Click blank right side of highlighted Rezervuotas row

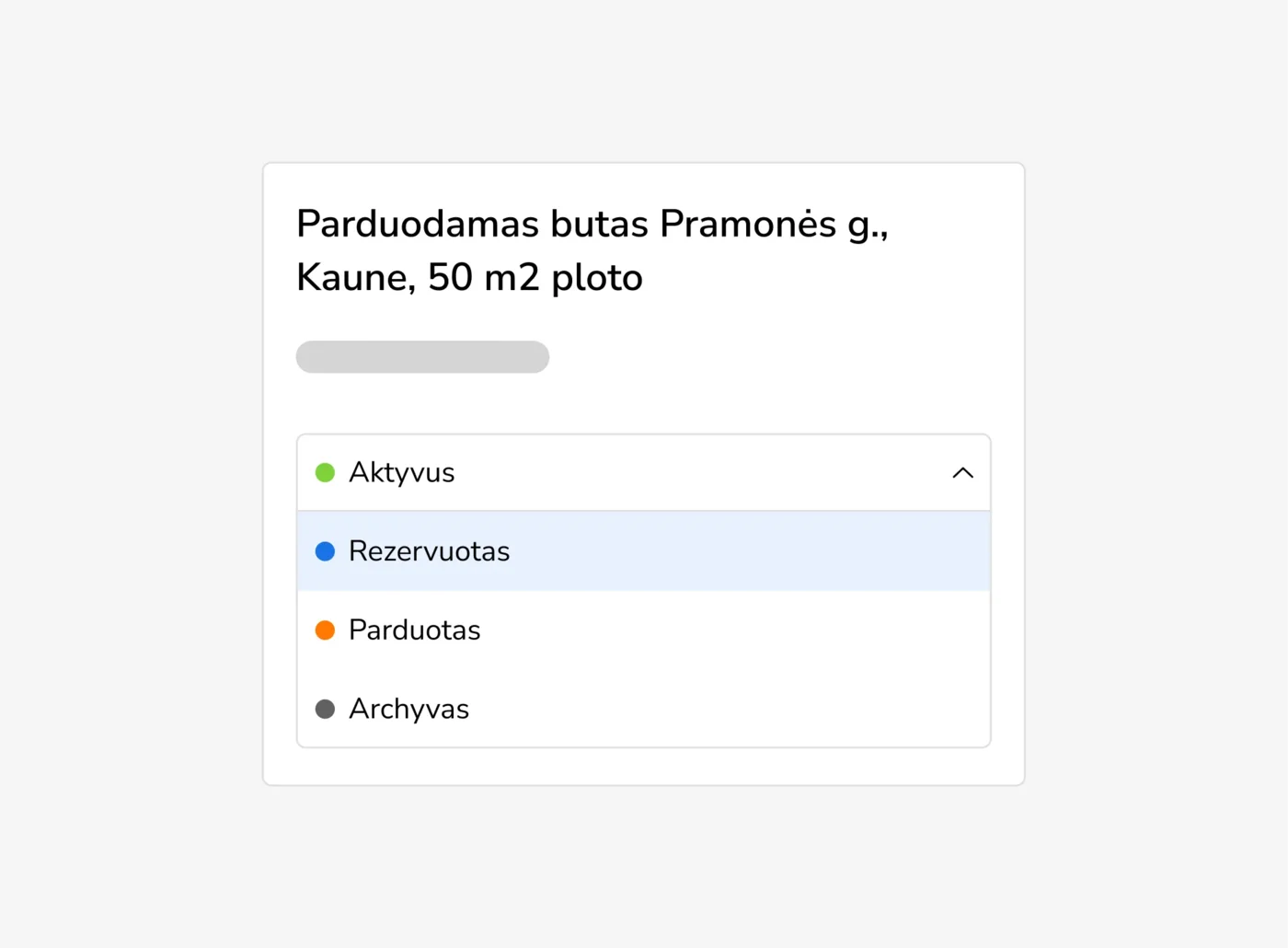782,551
